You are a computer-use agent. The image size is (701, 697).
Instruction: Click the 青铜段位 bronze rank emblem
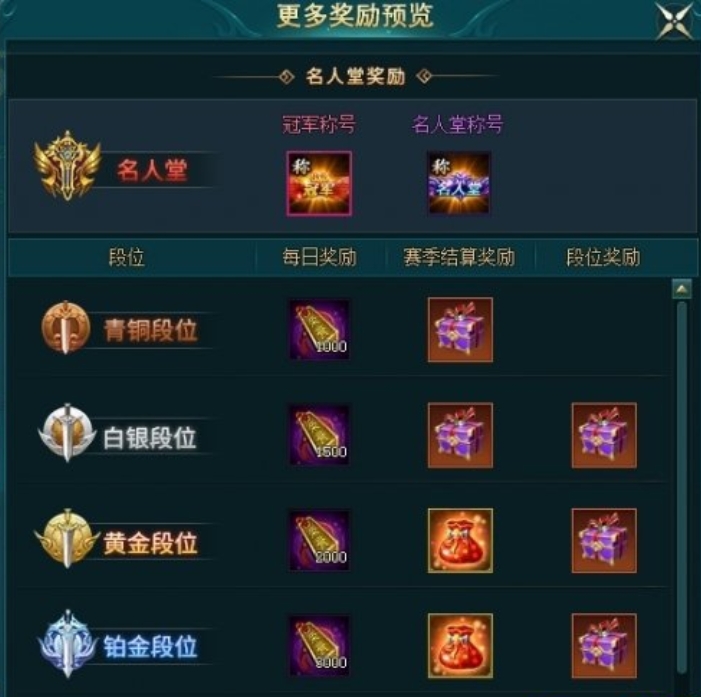[66, 327]
